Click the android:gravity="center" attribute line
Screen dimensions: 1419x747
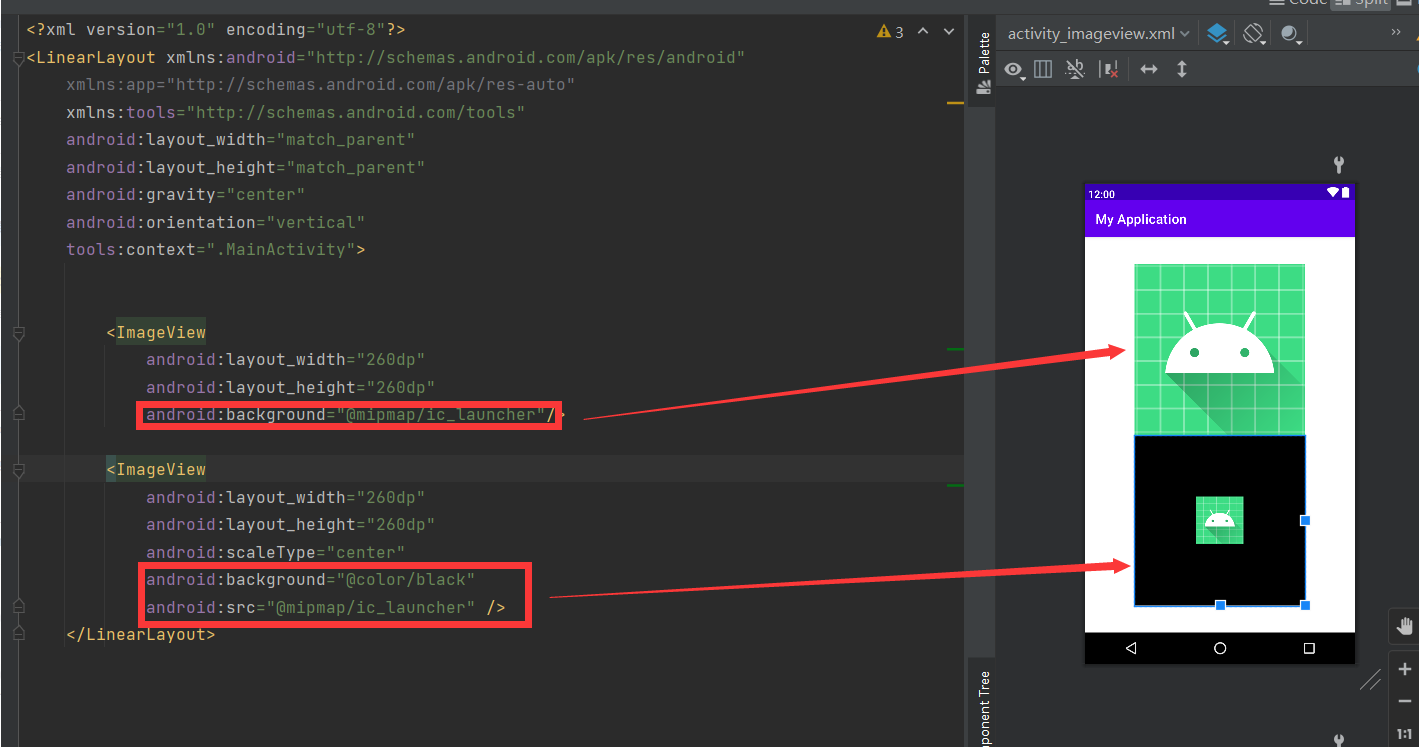[x=186, y=194]
